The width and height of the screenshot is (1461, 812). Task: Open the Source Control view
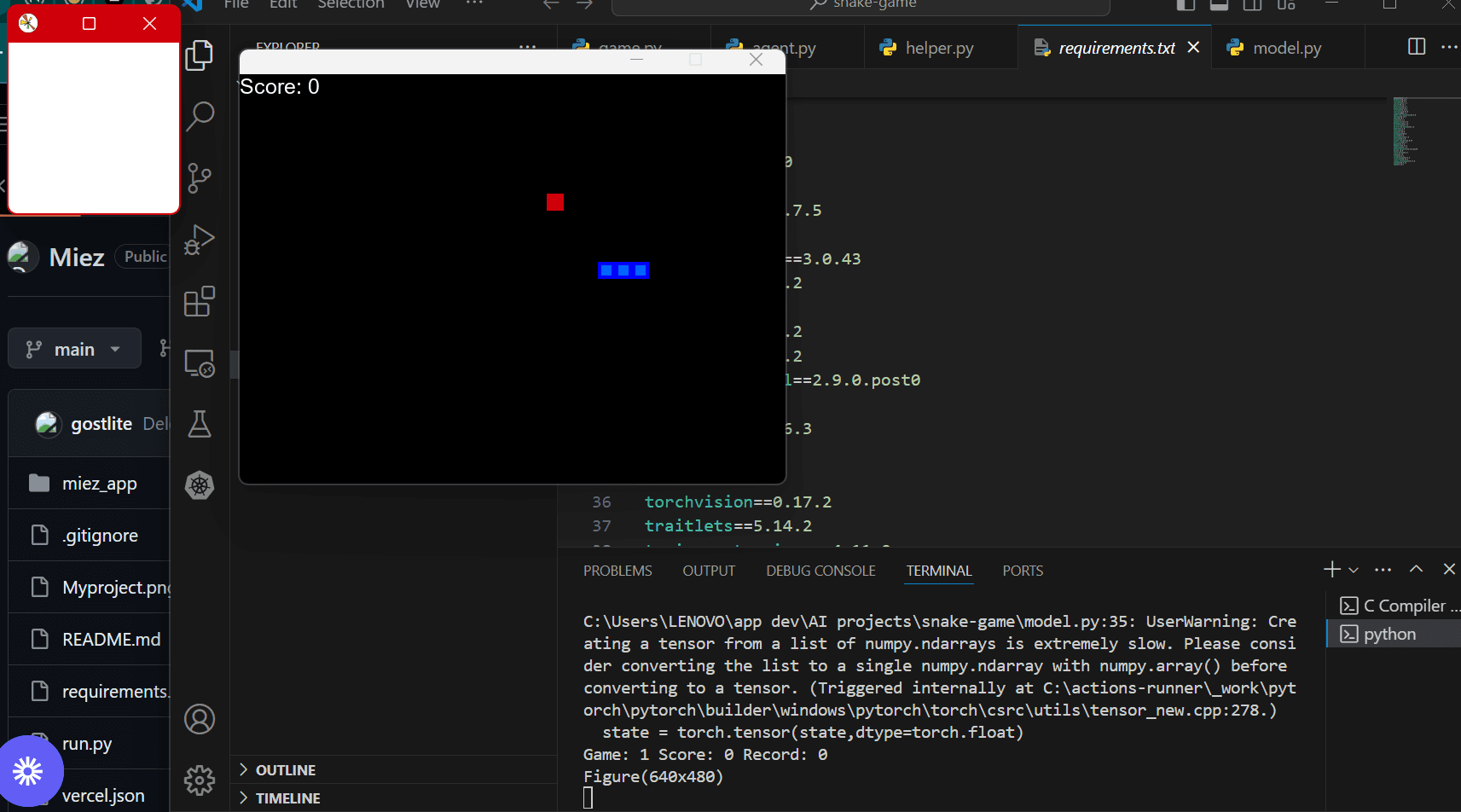pos(200,177)
